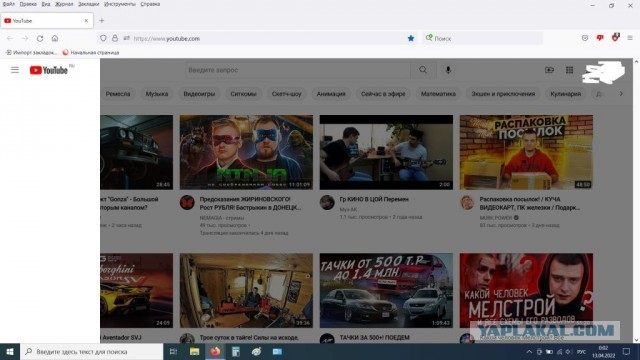Click the red extension icon with badge
This screenshot has height=360, width=640.
(615, 38)
